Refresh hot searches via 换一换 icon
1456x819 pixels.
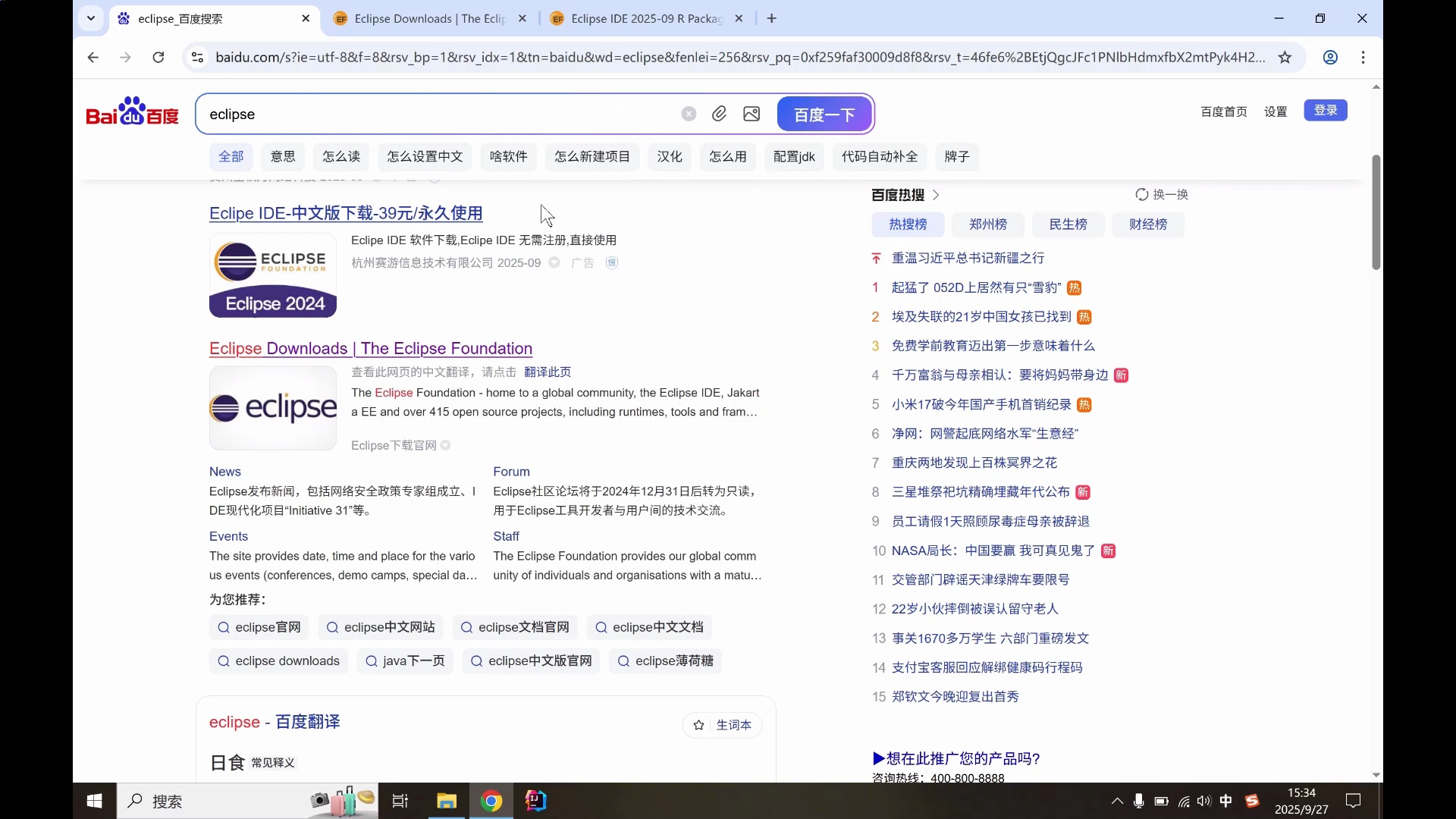[1142, 194]
